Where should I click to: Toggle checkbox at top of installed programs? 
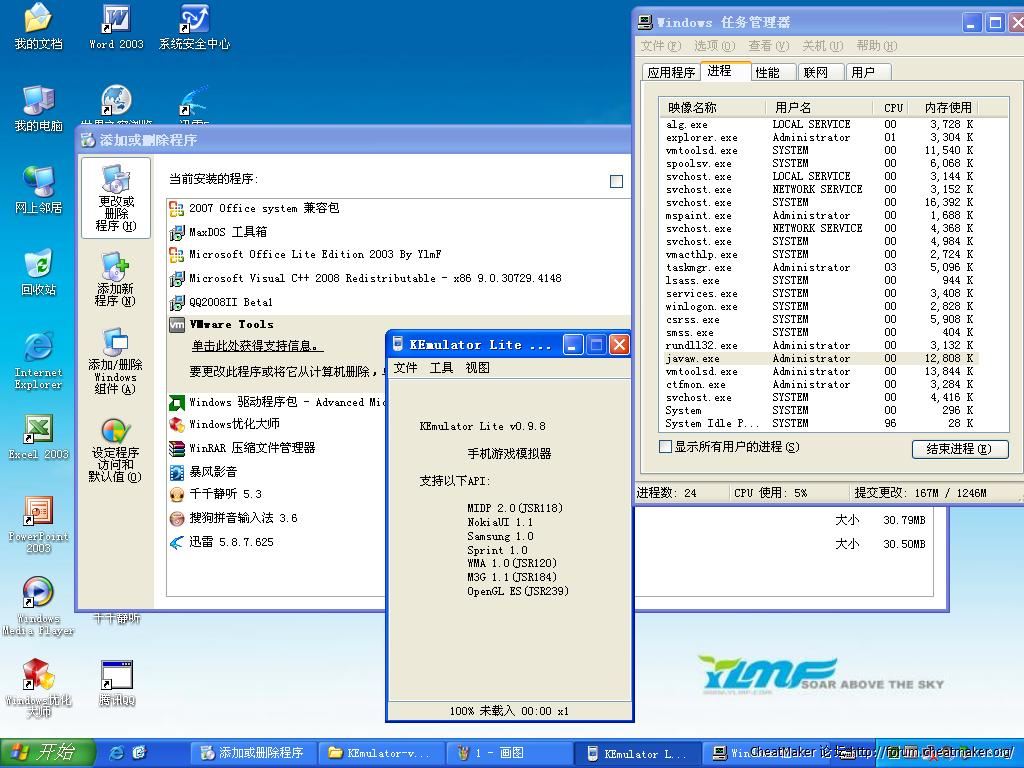click(x=616, y=181)
